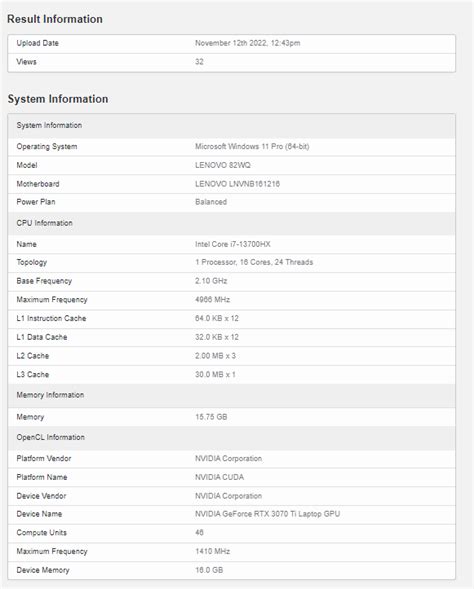
Task: Select the Motherboard value LENOVO LNVNB161216
Action: click(x=237, y=184)
